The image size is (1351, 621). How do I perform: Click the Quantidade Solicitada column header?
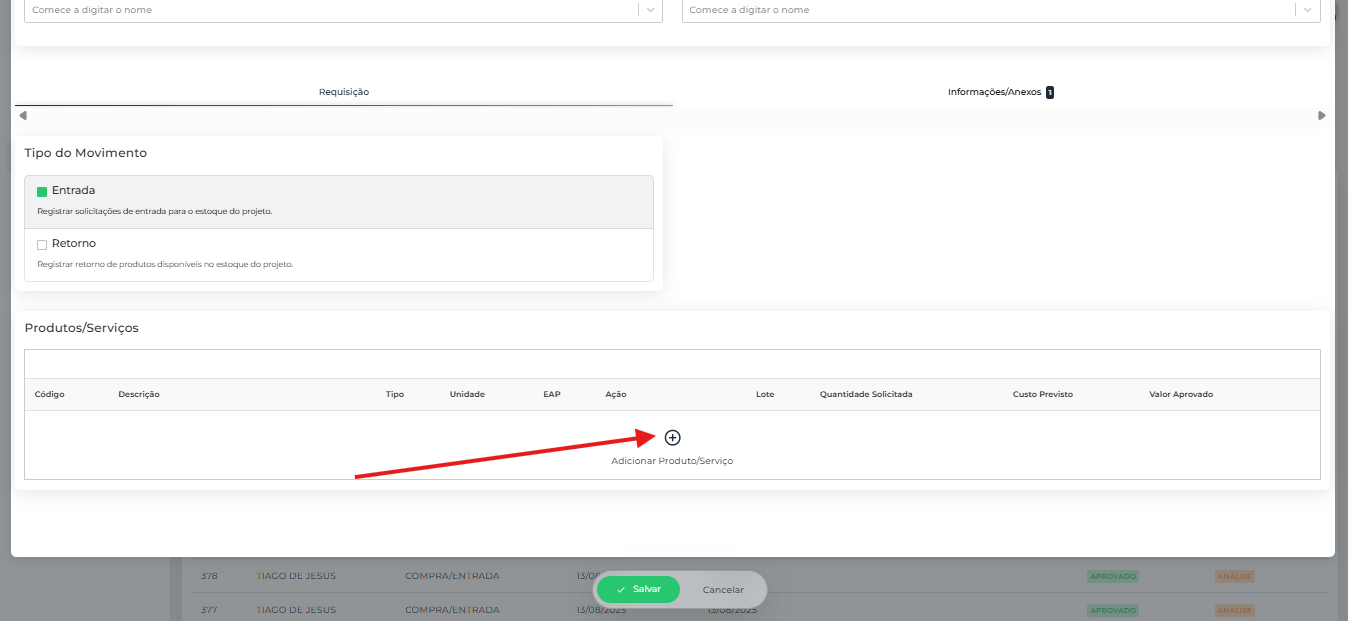pyautogui.click(x=865, y=394)
